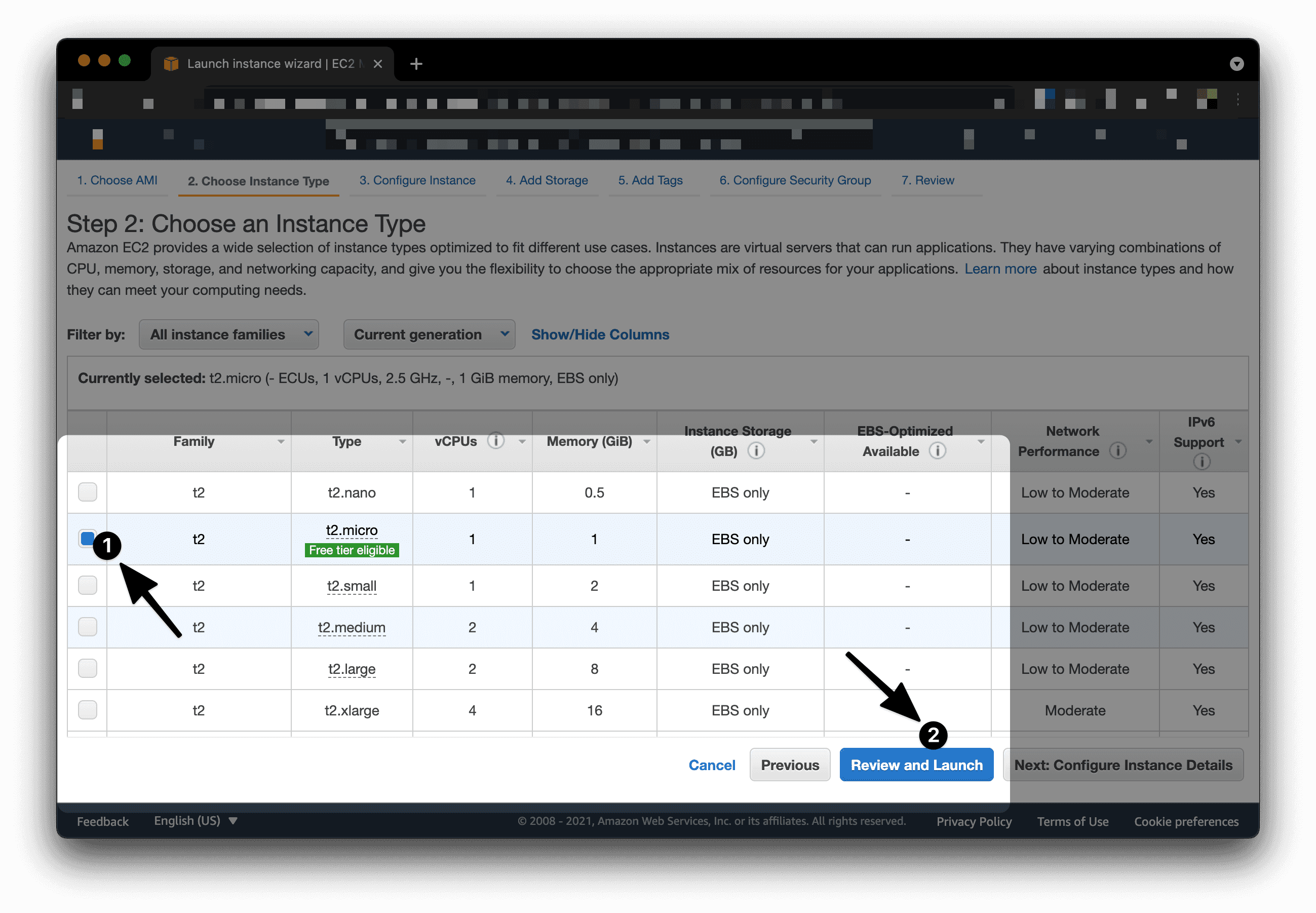Open the t2.small type link

[352, 586]
